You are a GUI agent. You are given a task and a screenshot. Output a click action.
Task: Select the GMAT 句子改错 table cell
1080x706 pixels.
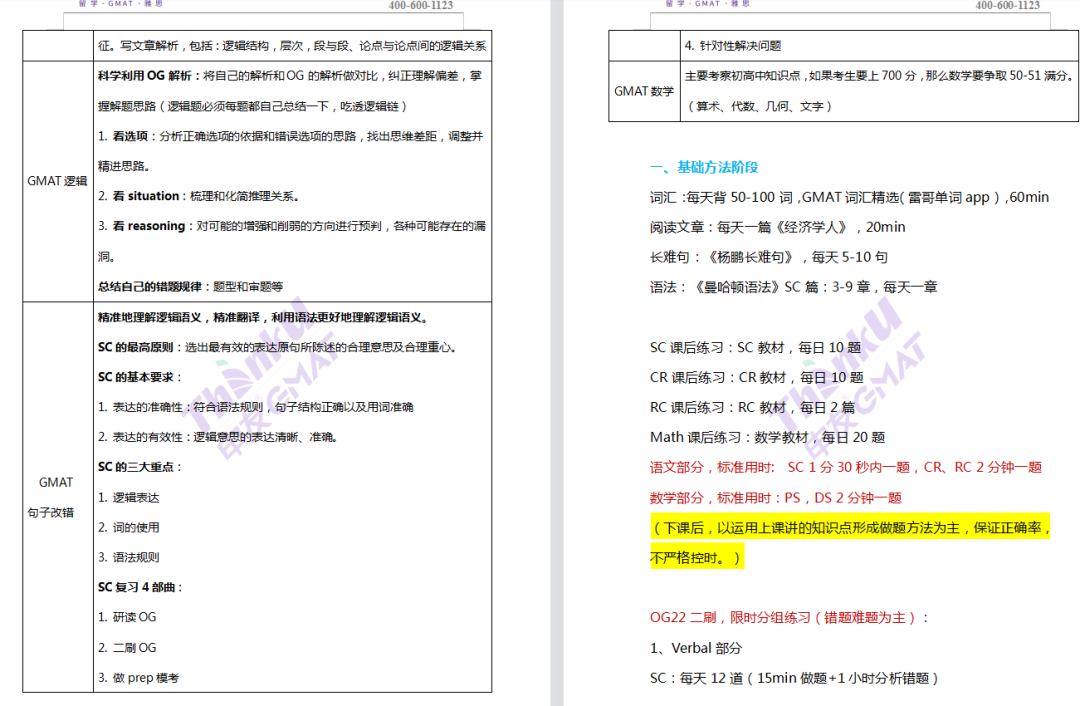tap(55, 494)
